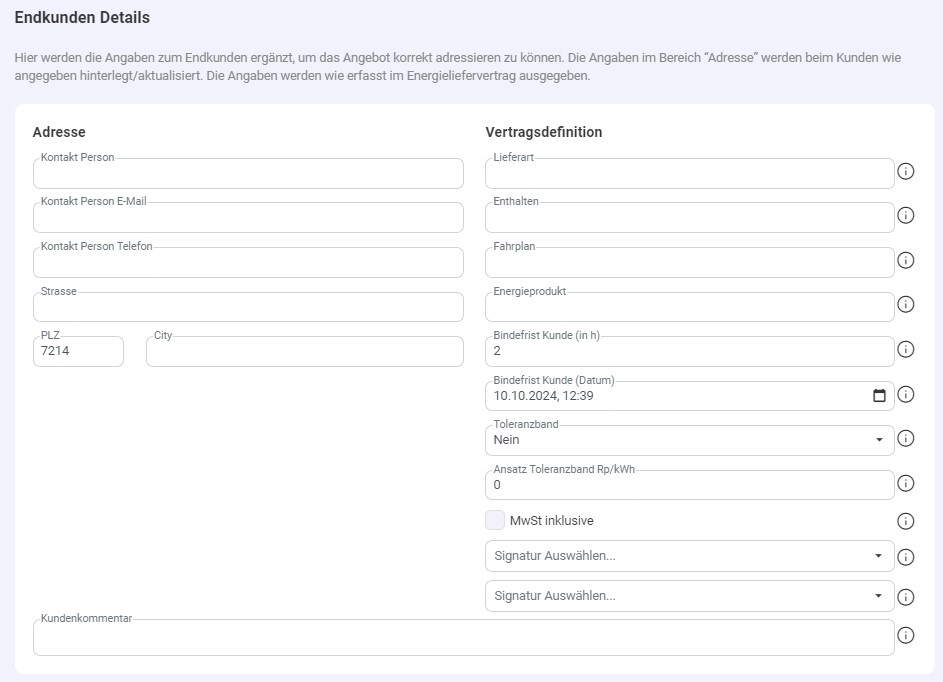
Task: Open info icon beside MwSt inklusive
Action: pyautogui.click(x=905, y=521)
